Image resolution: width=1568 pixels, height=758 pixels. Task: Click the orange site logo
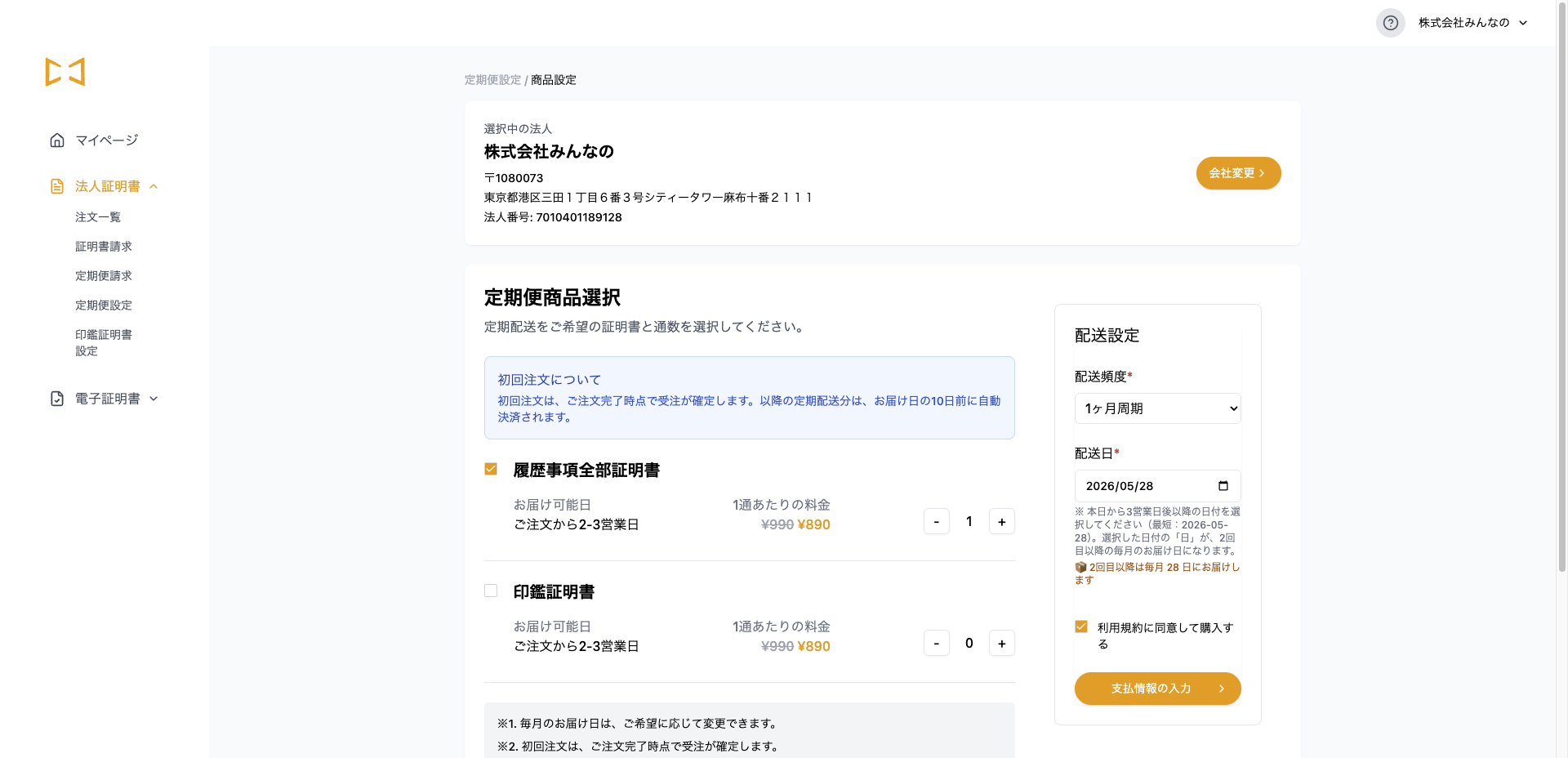tap(65, 72)
